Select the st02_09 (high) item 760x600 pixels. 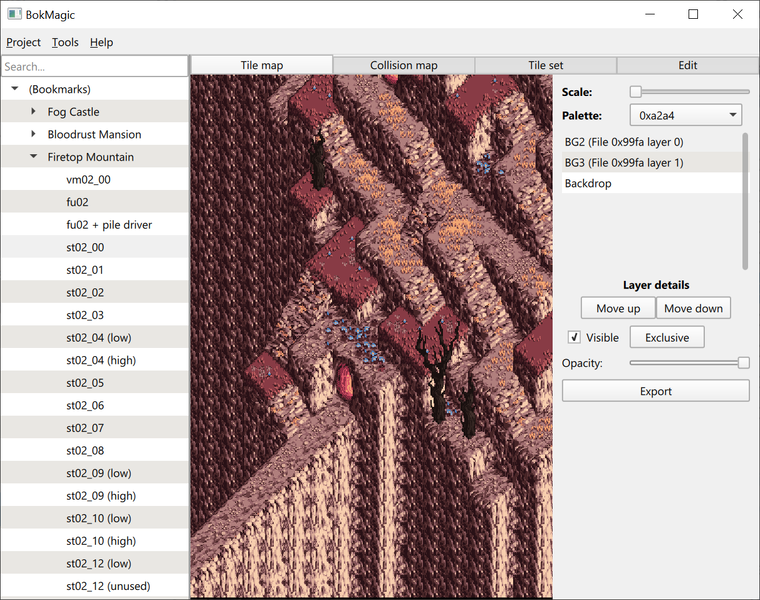click(95, 495)
